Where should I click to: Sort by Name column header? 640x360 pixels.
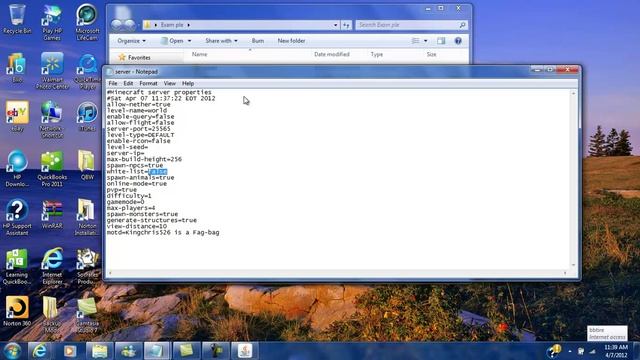[200, 54]
